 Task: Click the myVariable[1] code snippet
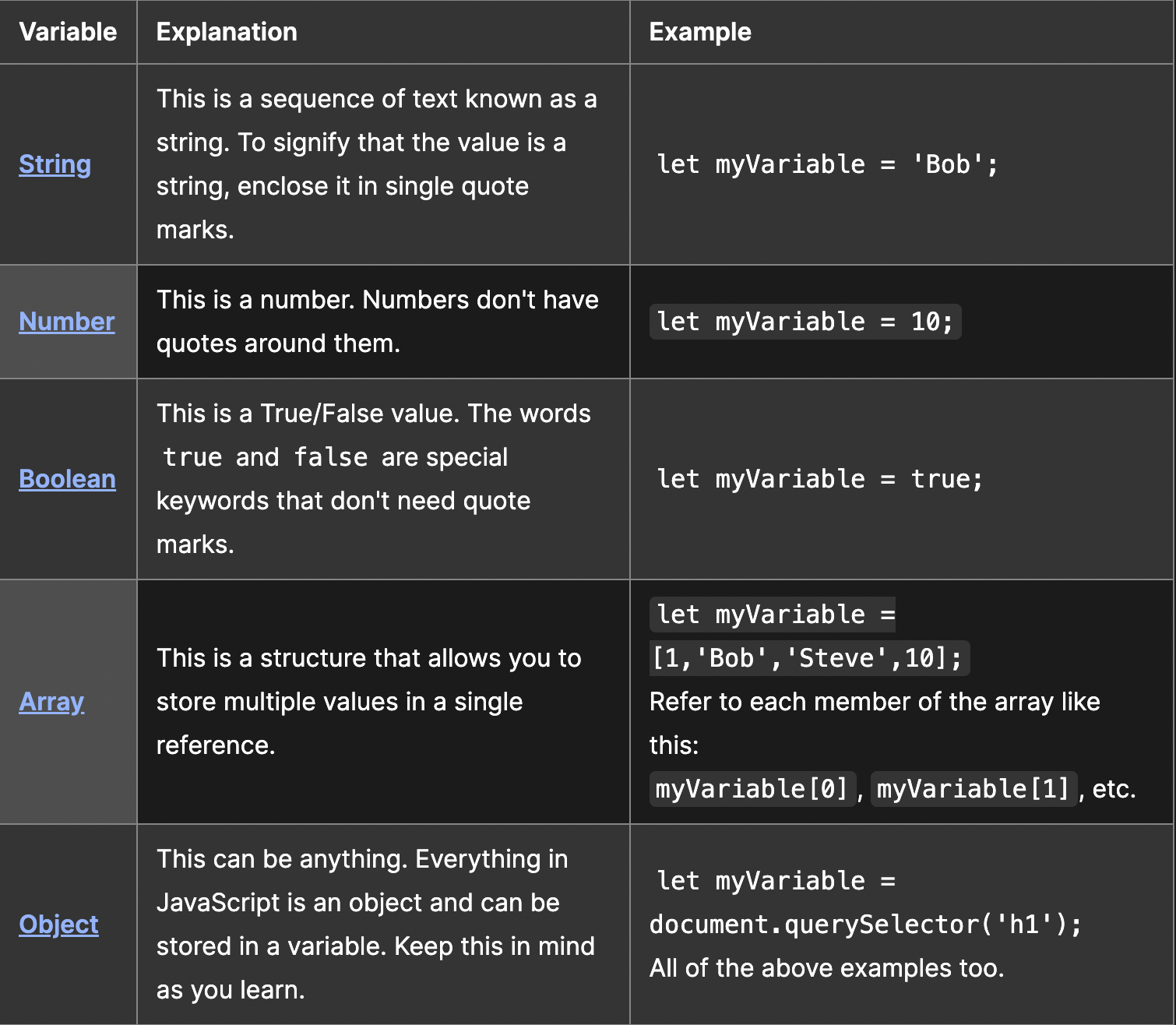point(973,789)
